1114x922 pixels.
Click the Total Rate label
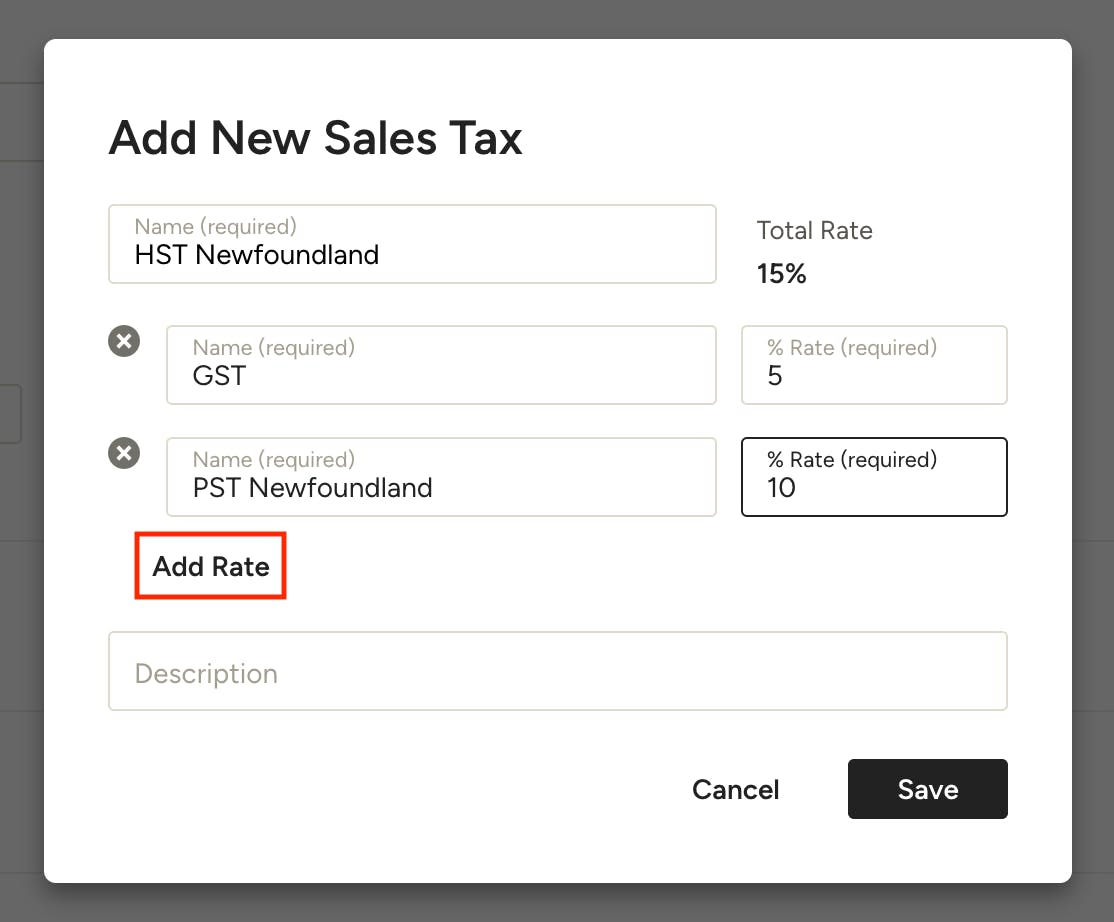pyautogui.click(x=814, y=230)
